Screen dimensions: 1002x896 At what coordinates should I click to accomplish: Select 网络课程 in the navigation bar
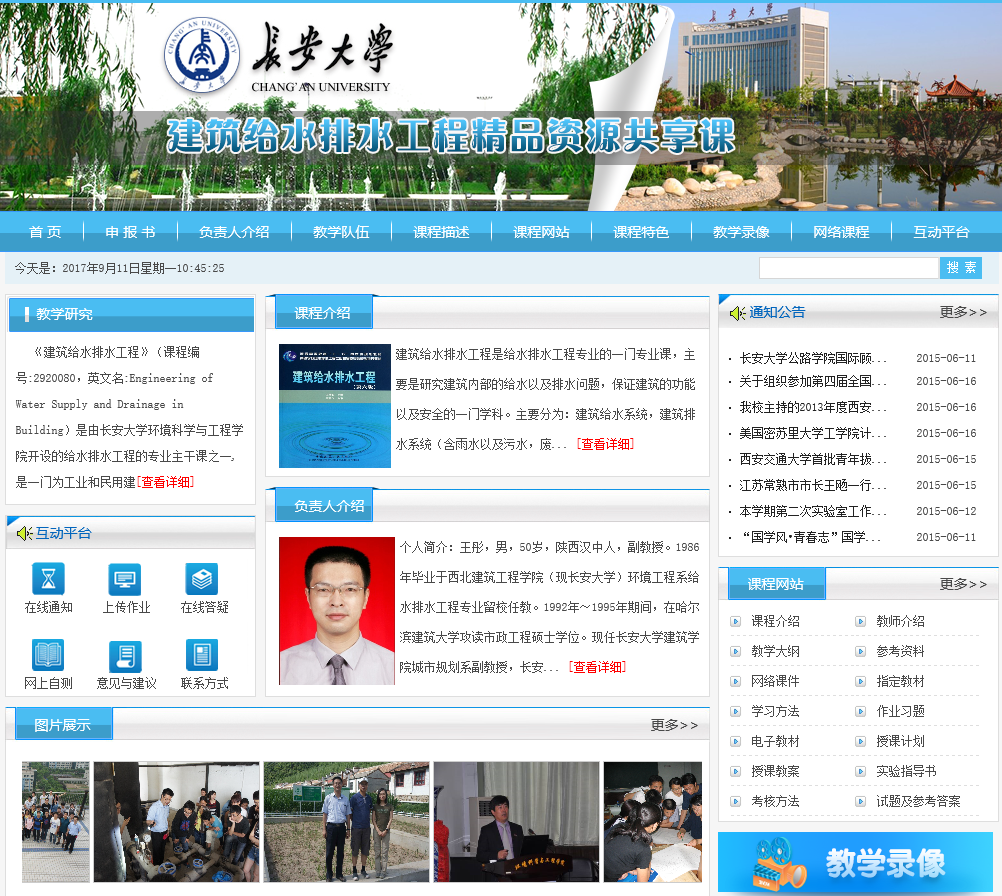[841, 232]
